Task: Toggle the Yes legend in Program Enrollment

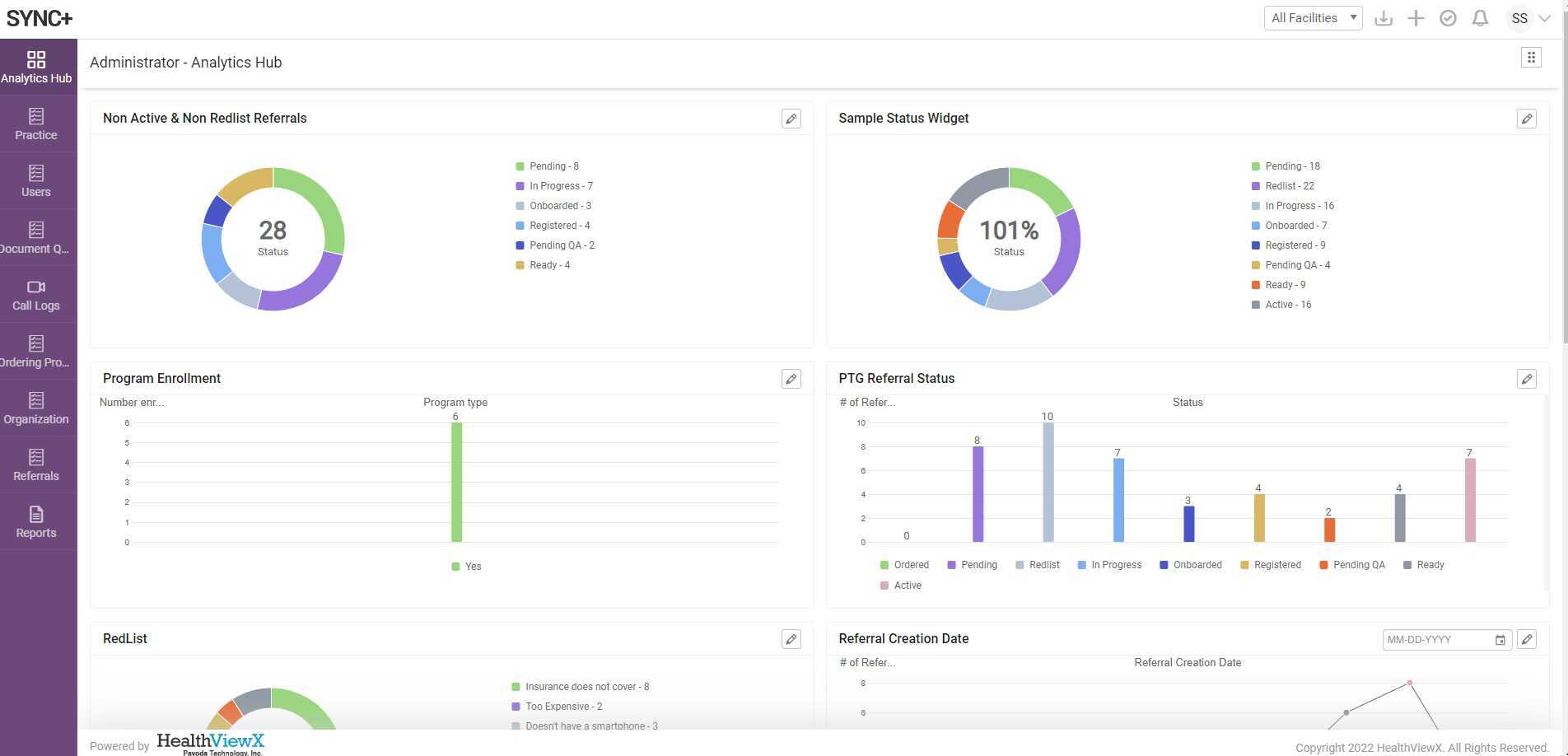Action: coord(467,567)
